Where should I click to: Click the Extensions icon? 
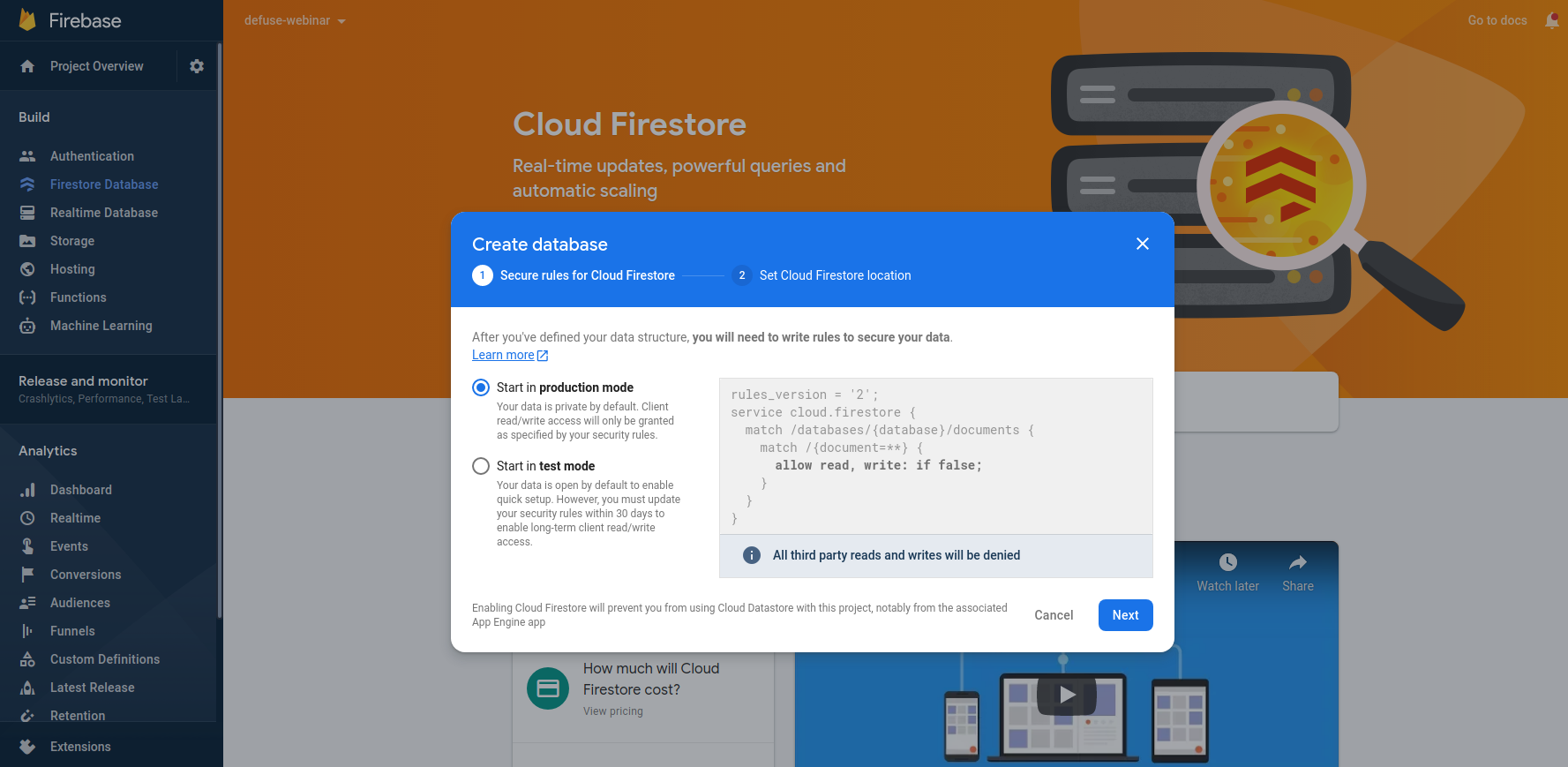pos(27,747)
